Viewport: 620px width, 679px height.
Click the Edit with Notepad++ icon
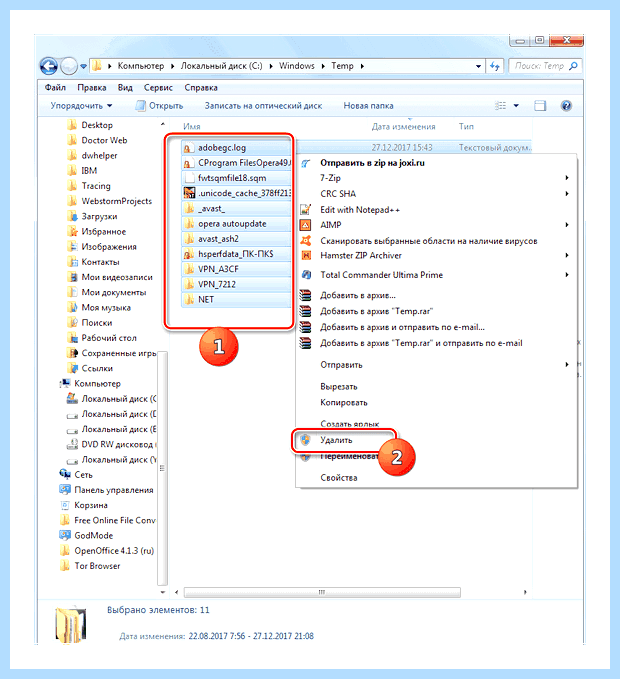tap(306, 210)
